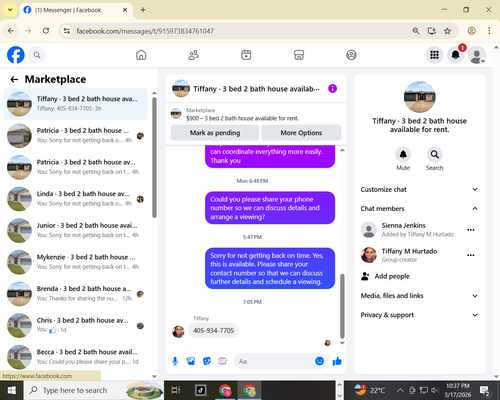Click Mark as pending button
500x400 pixels.
pos(215,133)
